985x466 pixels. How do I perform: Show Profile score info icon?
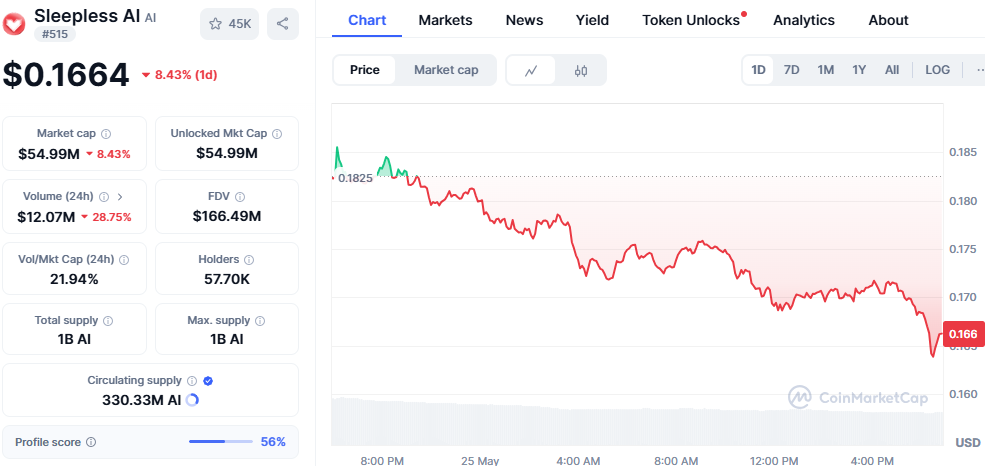91,442
